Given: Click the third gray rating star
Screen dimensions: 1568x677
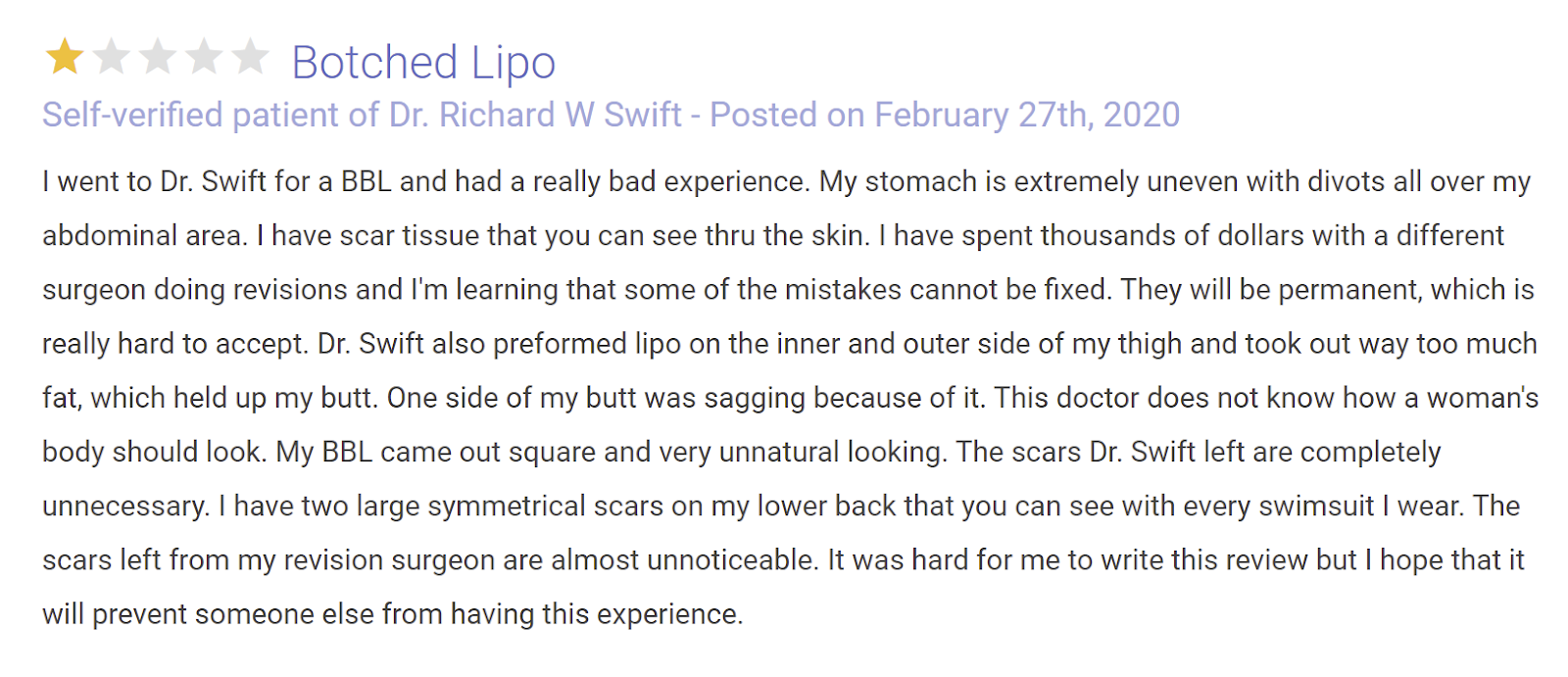Looking at the screenshot, I should (158, 57).
